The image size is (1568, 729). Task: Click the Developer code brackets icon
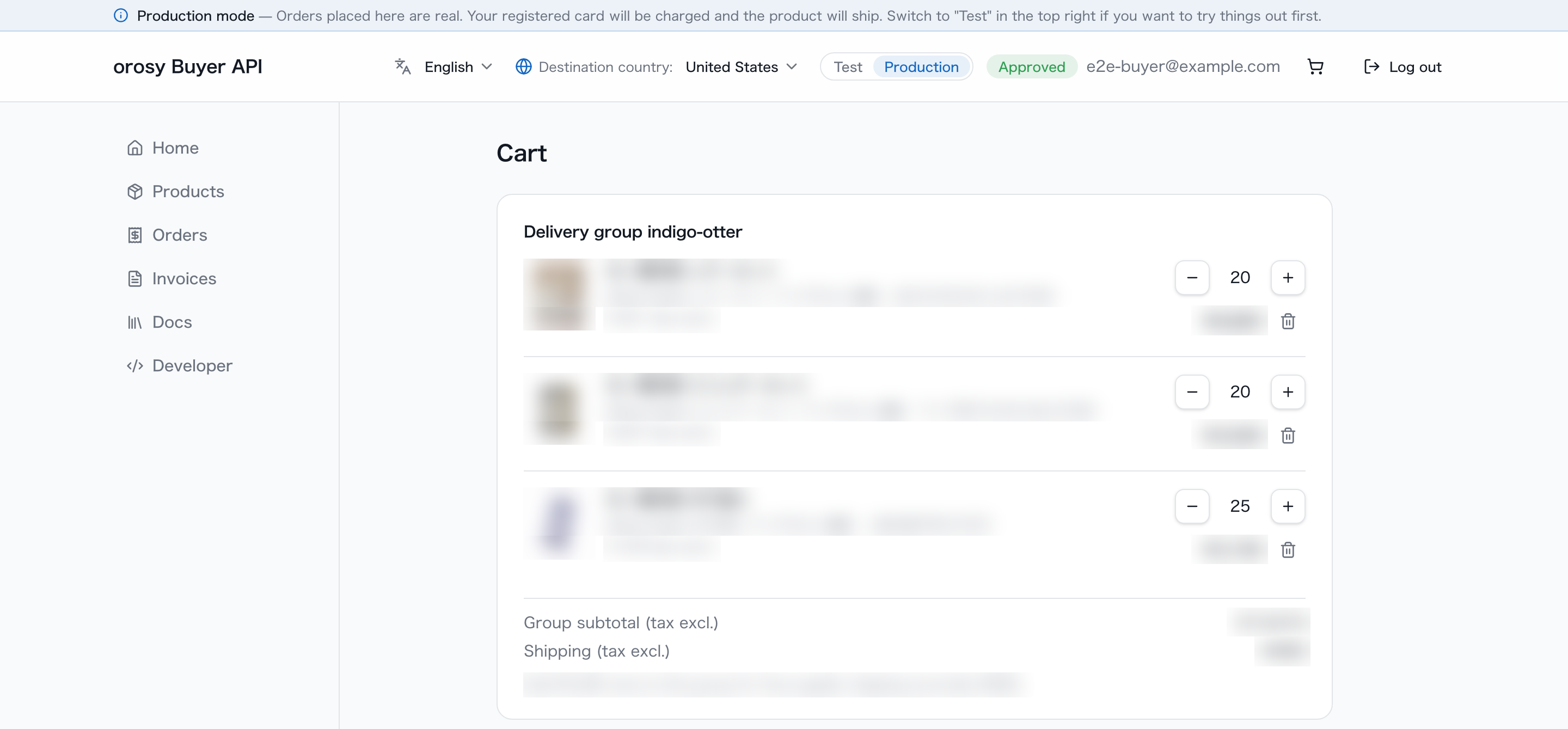coord(134,365)
